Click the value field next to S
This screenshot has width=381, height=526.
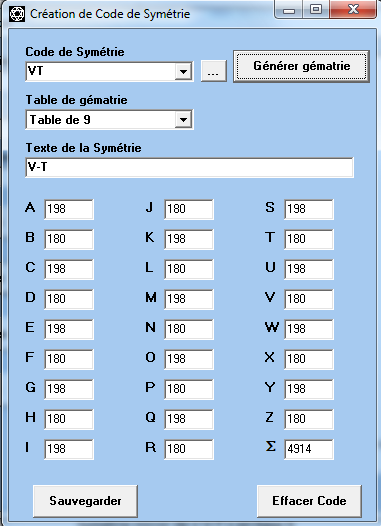(309, 209)
